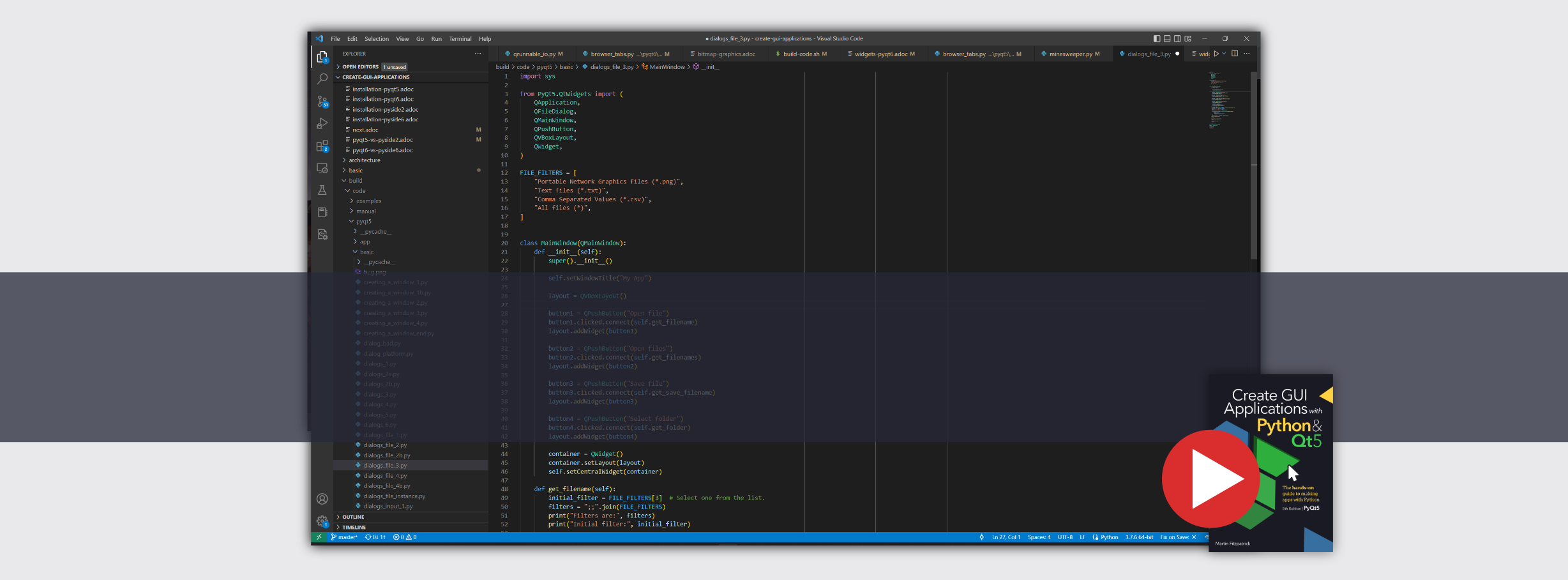This screenshot has height=580, width=1568.
Task: Click UTF-8 encoding in status bar
Action: (x=1065, y=537)
